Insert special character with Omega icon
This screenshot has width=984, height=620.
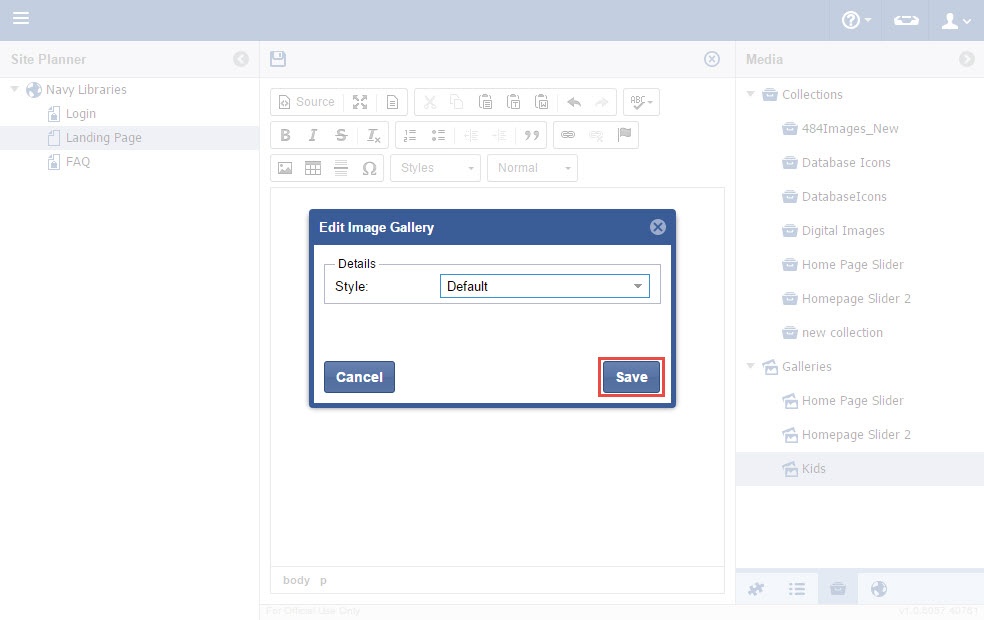tap(369, 168)
